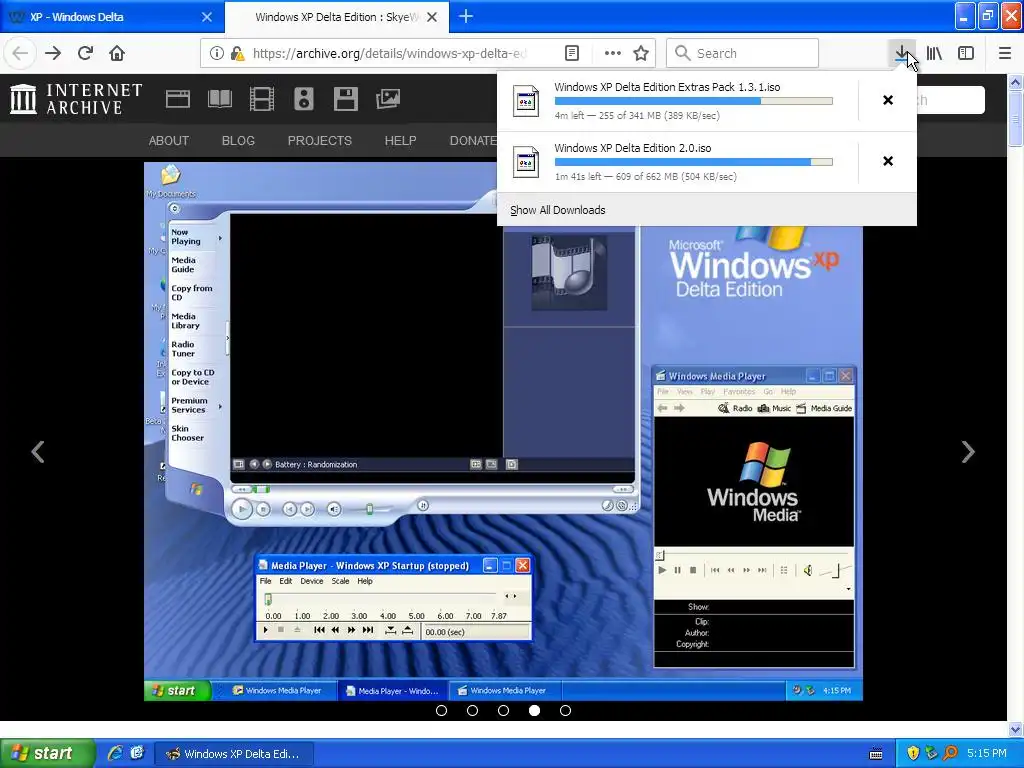Select the Windows XP Delta Edition : Skye tab
The height and width of the screenshot is (768, 1024).
(x=336, y=17)
